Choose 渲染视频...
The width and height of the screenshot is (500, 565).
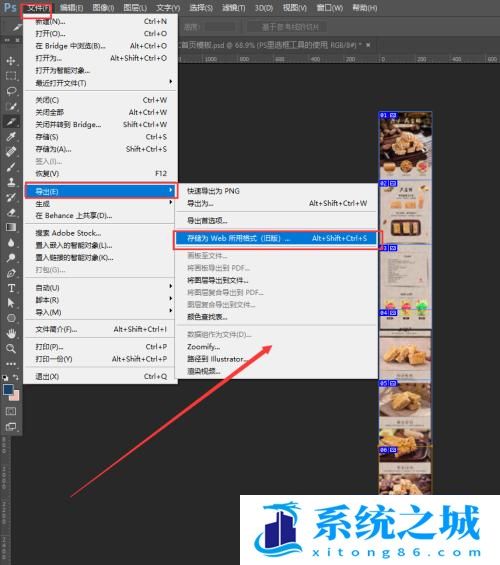pyautogui.click(x=276, y=371)
